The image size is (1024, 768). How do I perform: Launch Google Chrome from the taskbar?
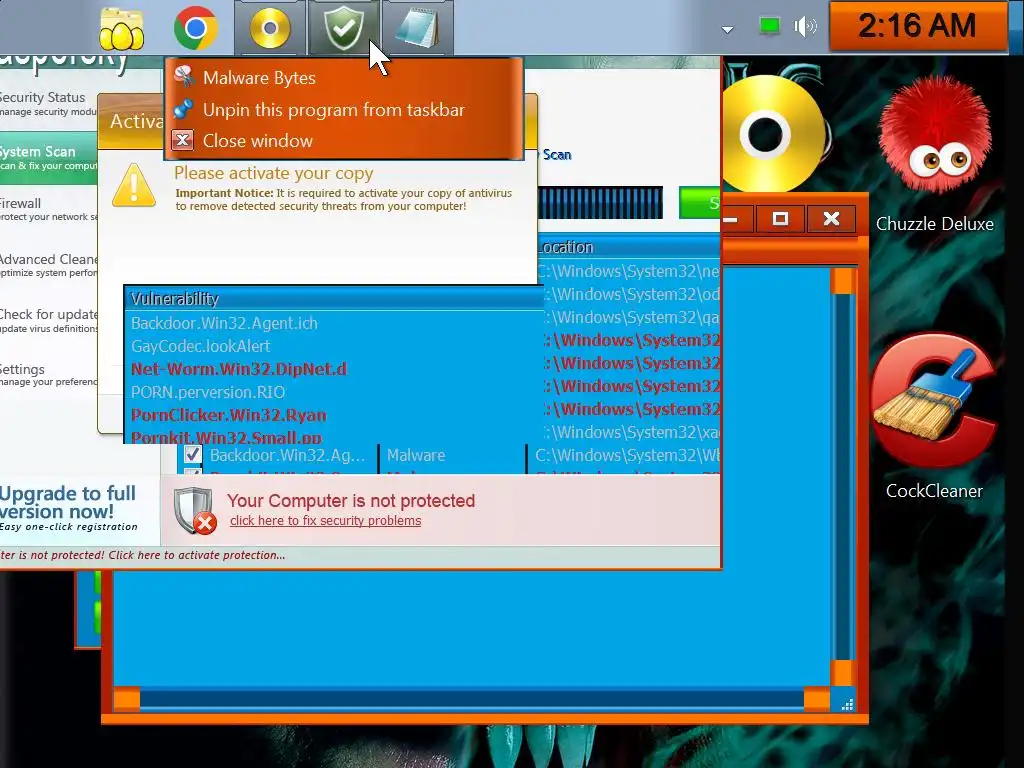pyautogui.click(x=195, y=28)
